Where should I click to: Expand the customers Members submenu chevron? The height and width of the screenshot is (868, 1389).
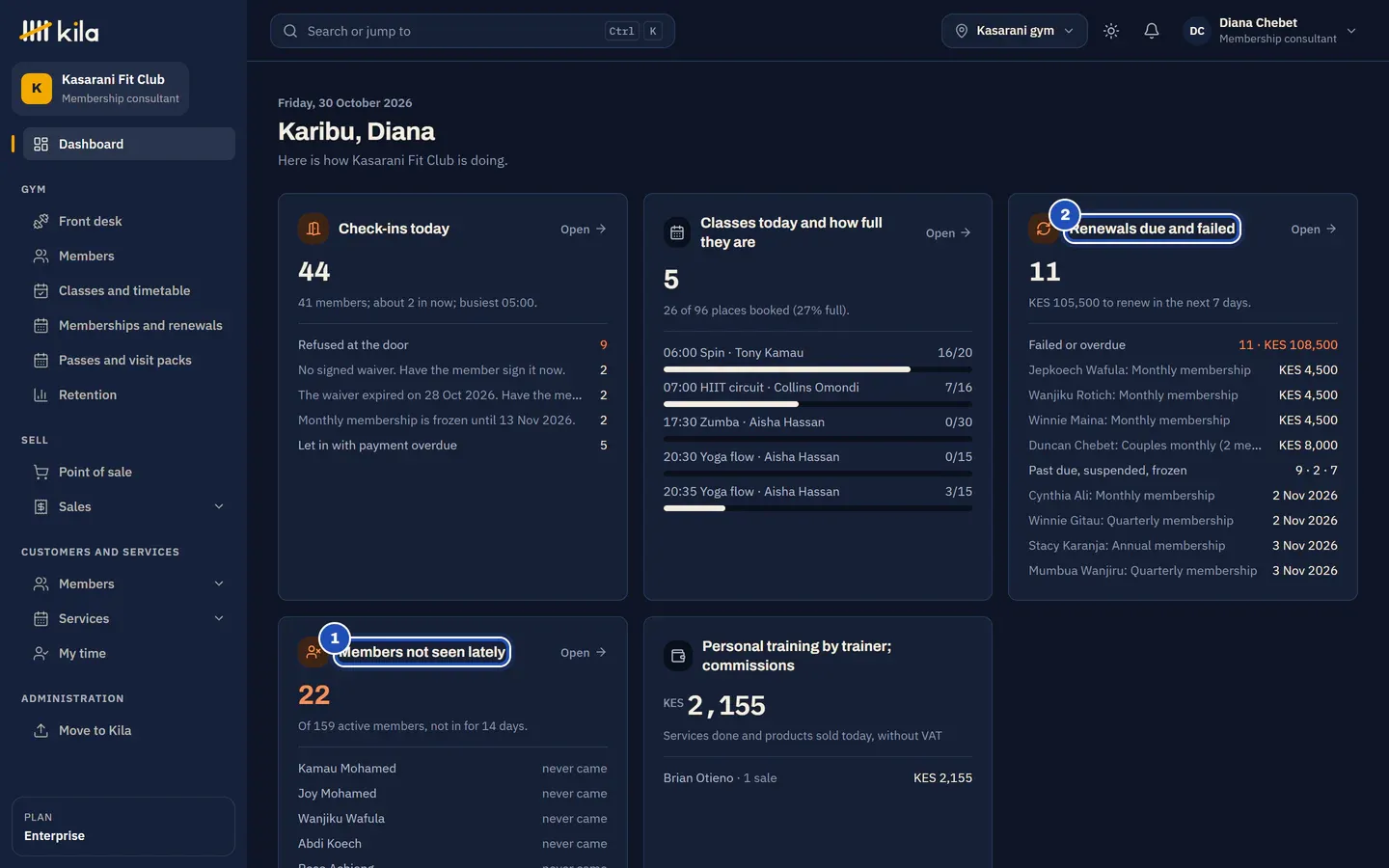219,584
